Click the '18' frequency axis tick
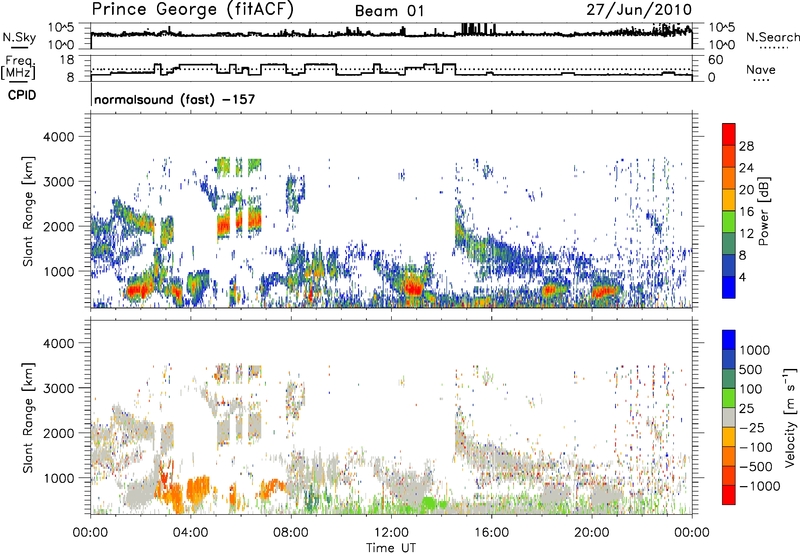Viewport: 800px width, 554px height. (x=67, y=60)
